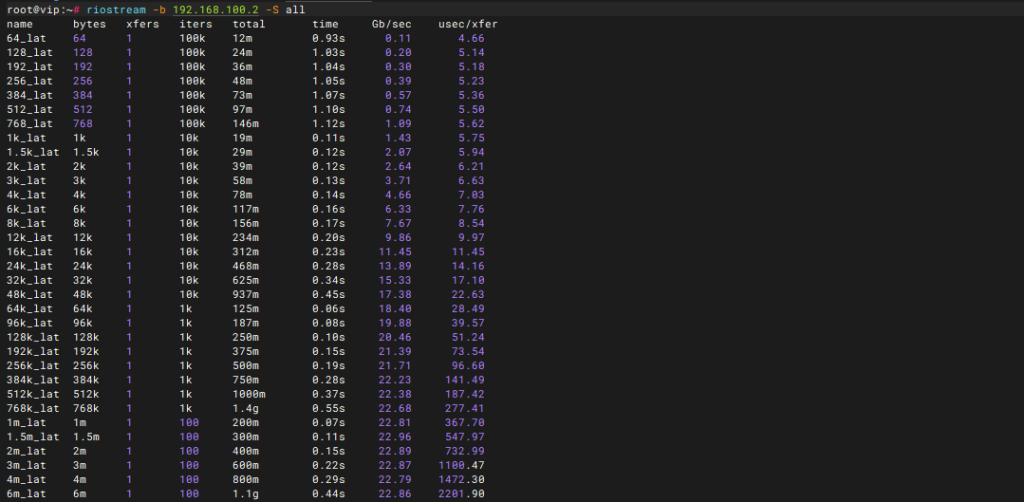This screenshot has width=1024, height=502.
Task: Click the 'name' column header
Action: (20, 23)
